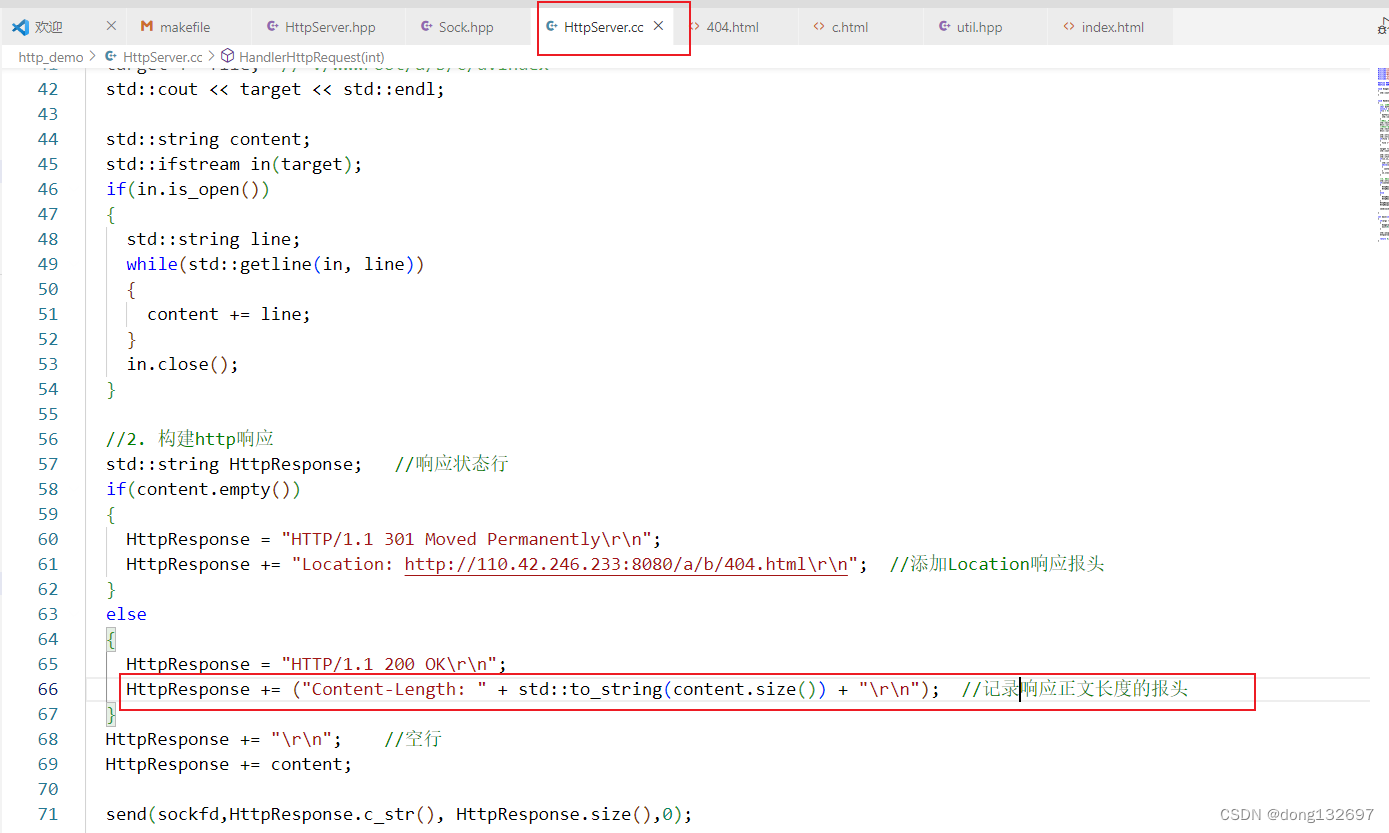This screenshot has height=833, width=1389.
Task: Click line number 63 in the gutter
Action: click(x=48, y=614)
